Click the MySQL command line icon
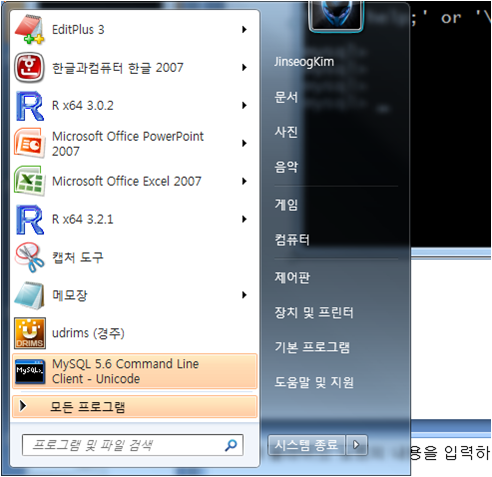Image resolution: width=492 pixels, height=477 pixels. coord(30,371)
